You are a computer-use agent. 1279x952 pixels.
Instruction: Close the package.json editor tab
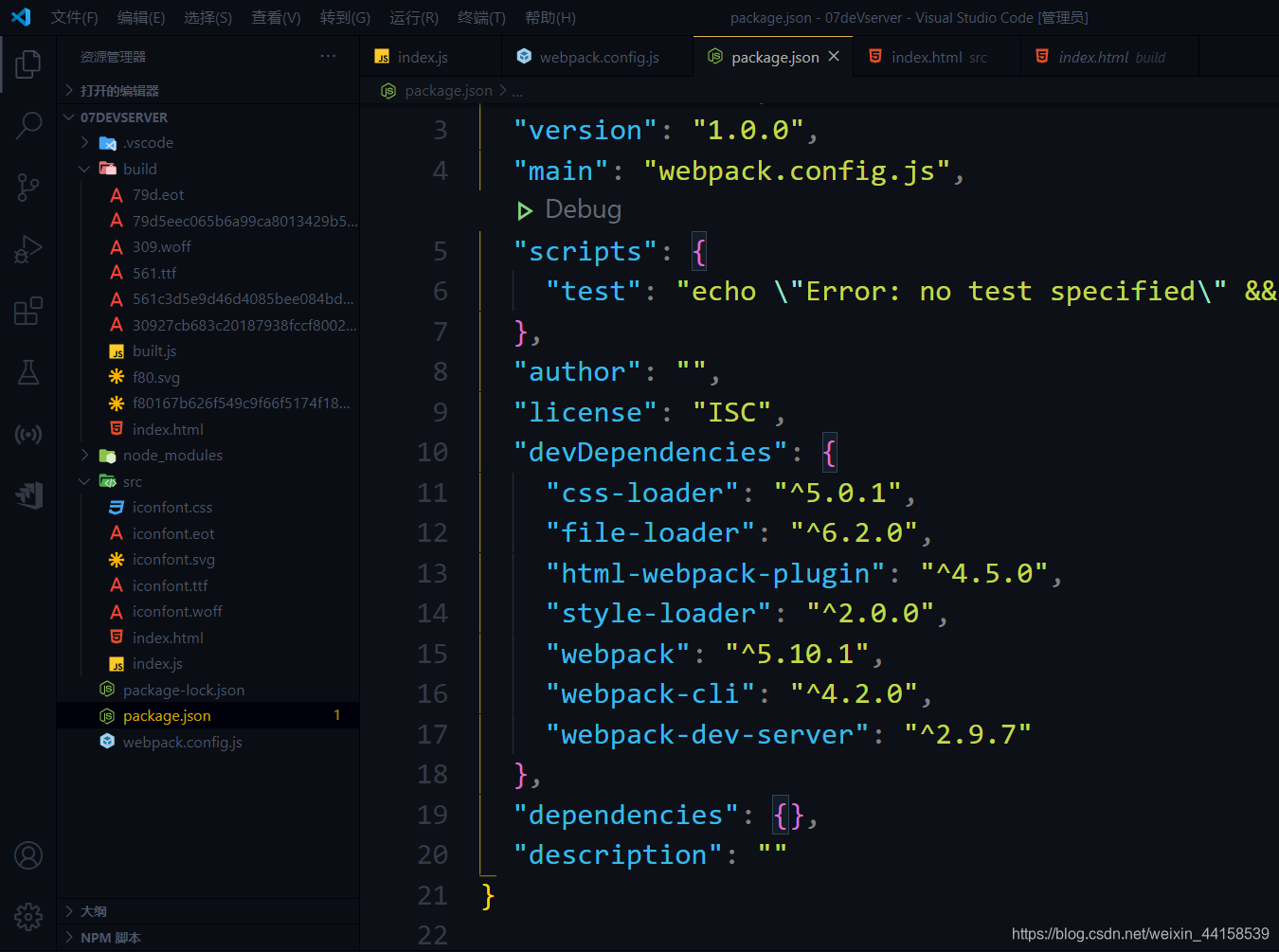point(834,56)
